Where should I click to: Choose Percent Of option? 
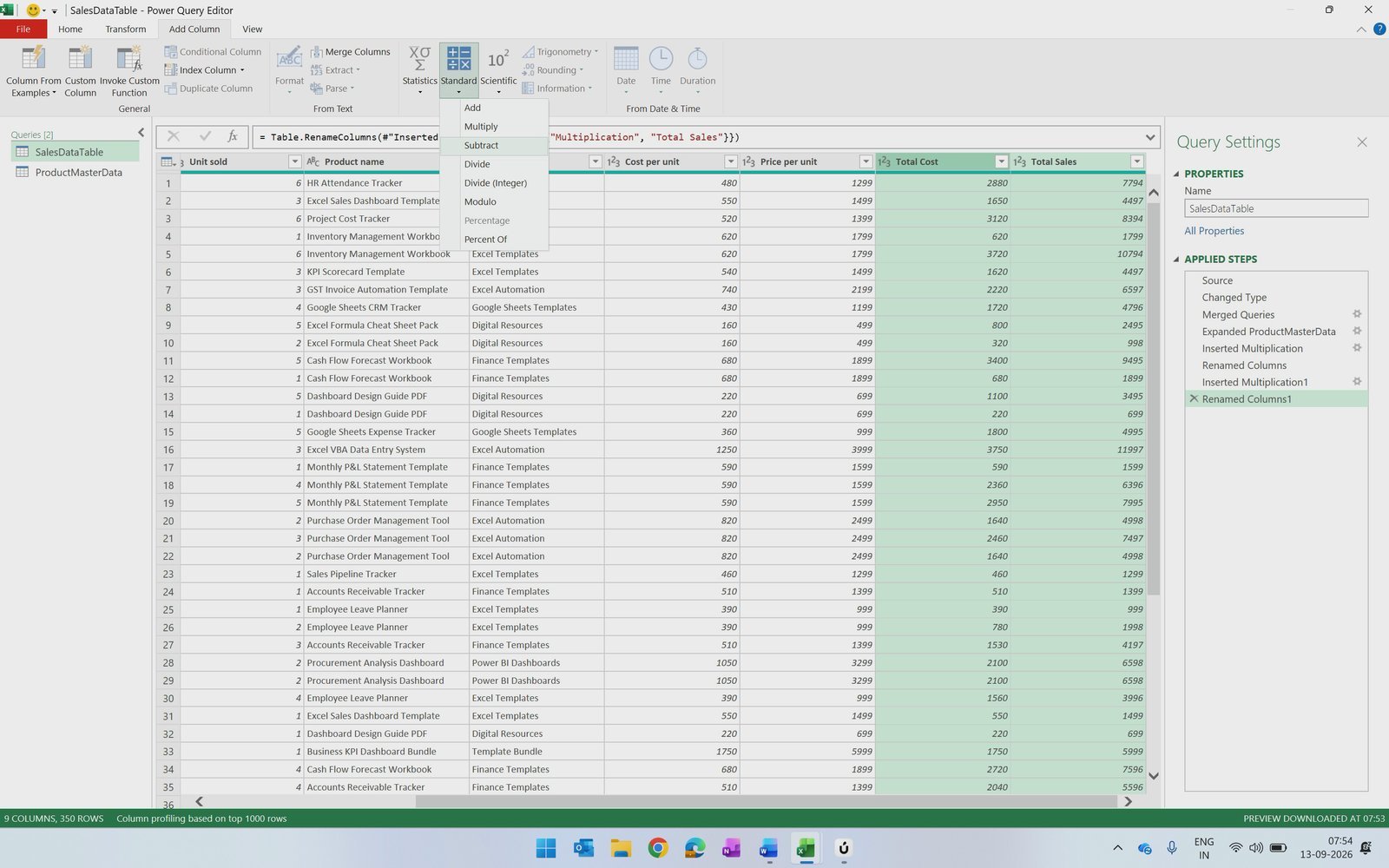[494, 240]
